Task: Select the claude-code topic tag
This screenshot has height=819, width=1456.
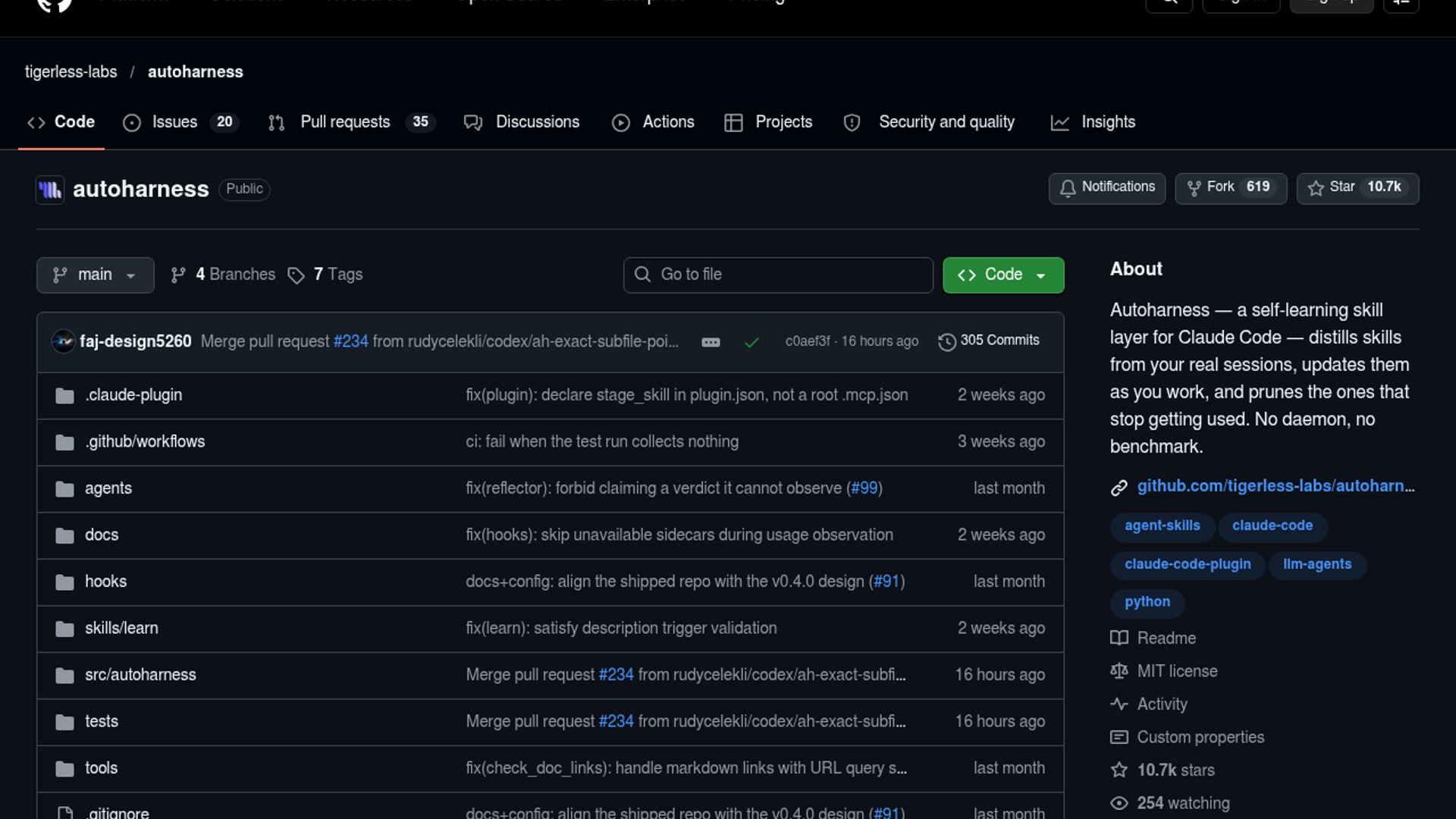Action: (x=1272, y=526)
